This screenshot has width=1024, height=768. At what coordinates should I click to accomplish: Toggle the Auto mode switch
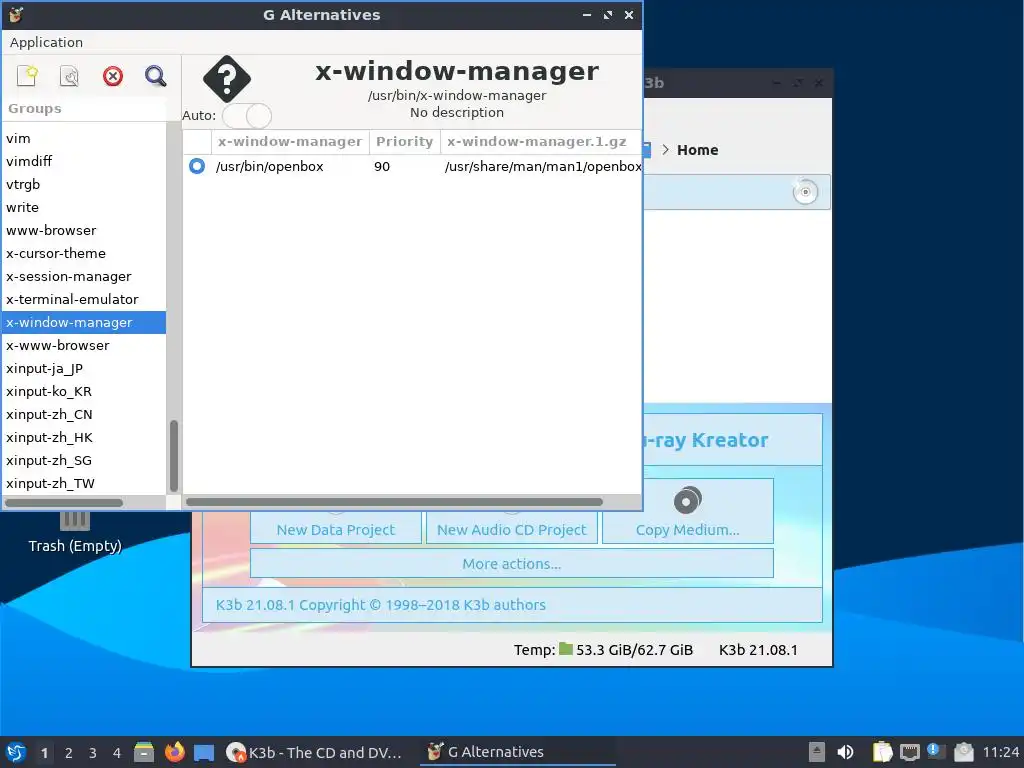[247, 116]
